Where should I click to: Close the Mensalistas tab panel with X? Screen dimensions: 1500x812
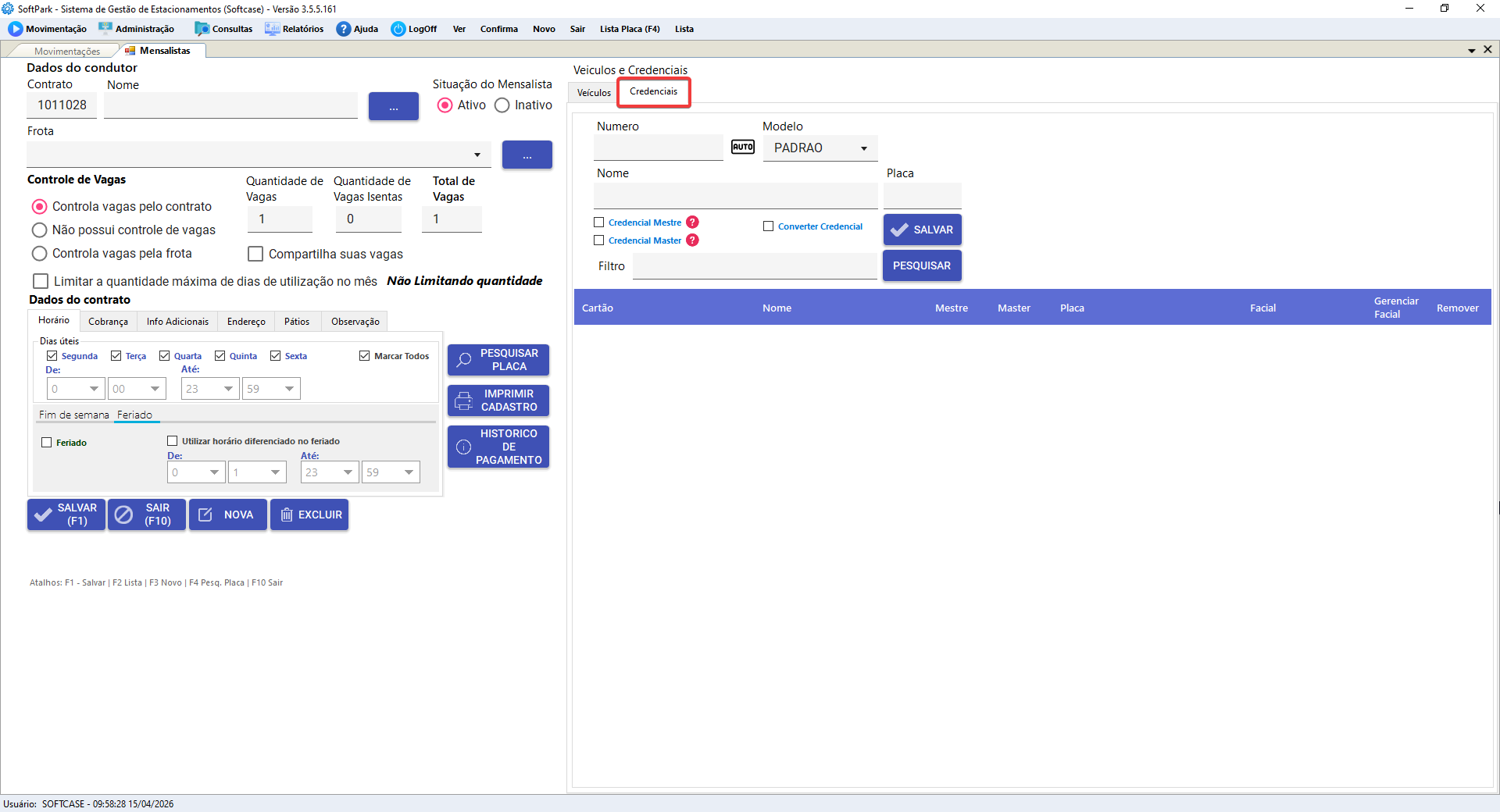(1487, 49)
